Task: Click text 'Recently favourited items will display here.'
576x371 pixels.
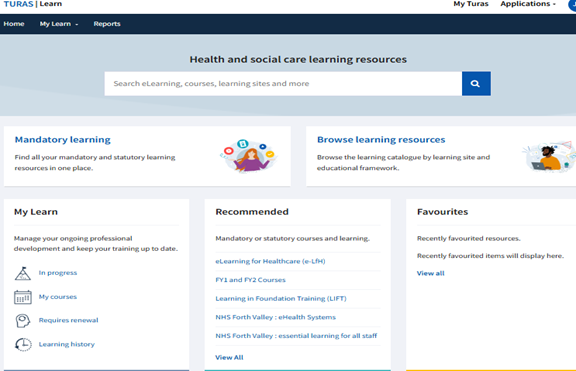Action: (490, 256)
